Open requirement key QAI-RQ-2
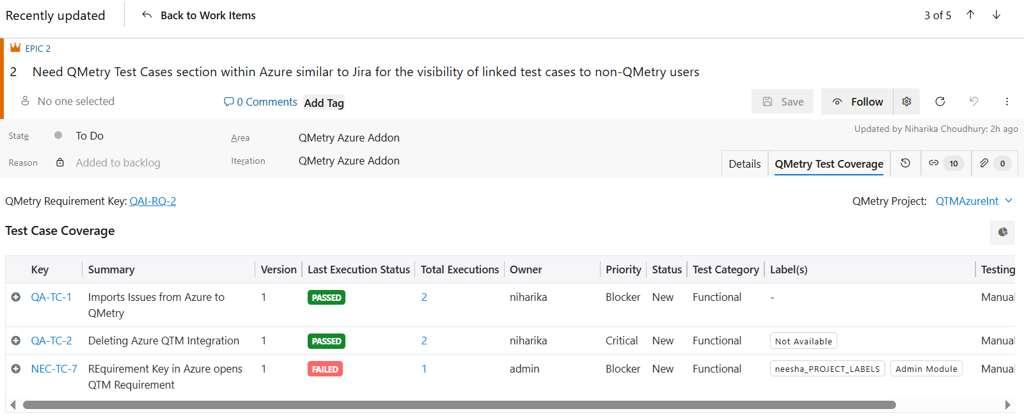Viewport: 1024px width, 418px height. point(153,201)
